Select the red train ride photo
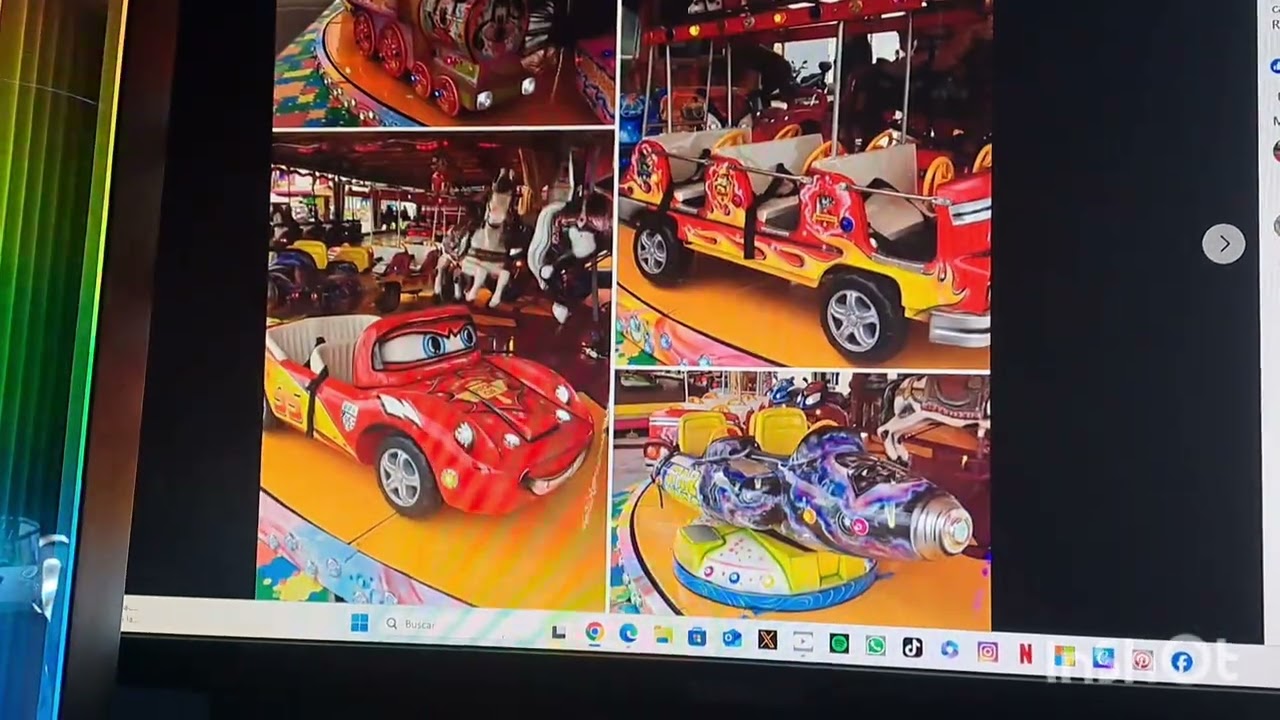Image resolution: width=1280 pixels, height=720 pixels. click(444, 62)
